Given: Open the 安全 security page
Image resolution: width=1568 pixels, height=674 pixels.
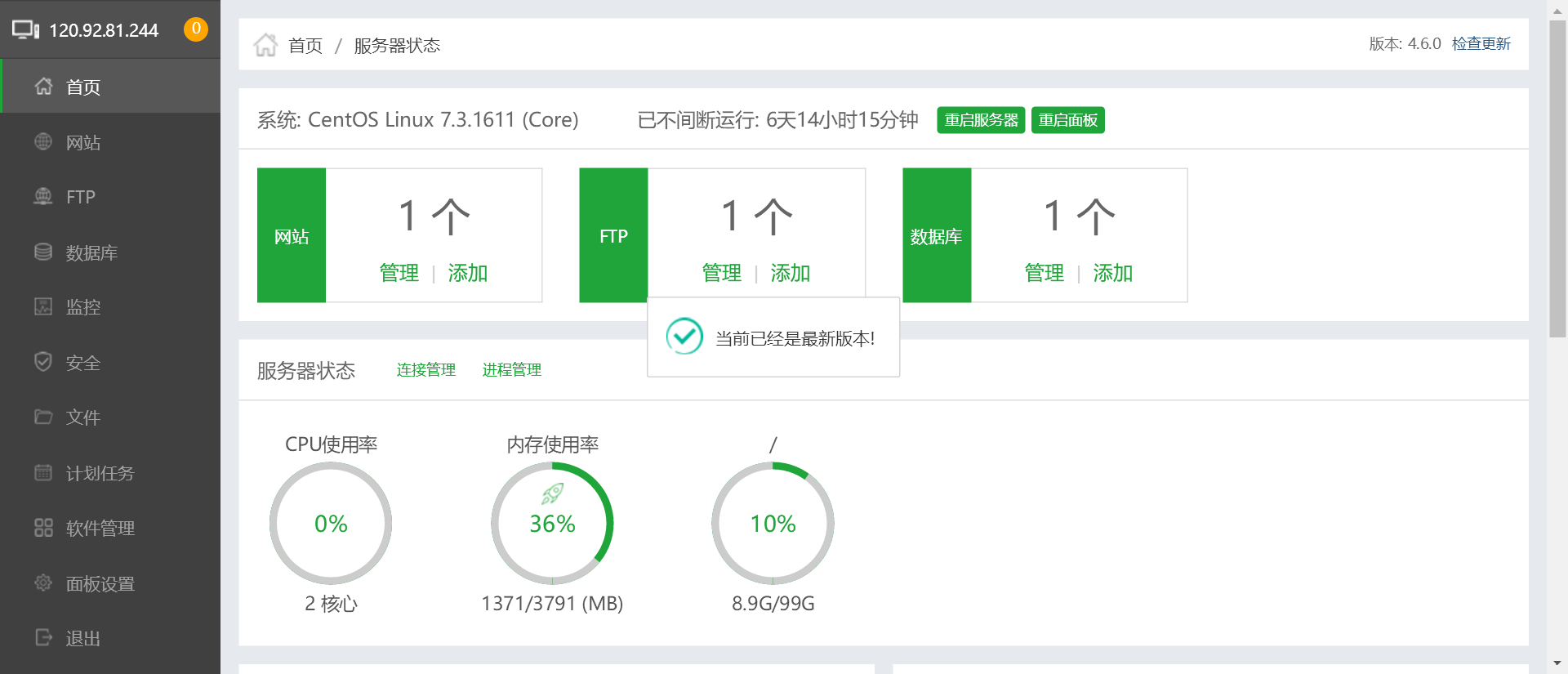Looking at the screenshot, I should 110,362.
